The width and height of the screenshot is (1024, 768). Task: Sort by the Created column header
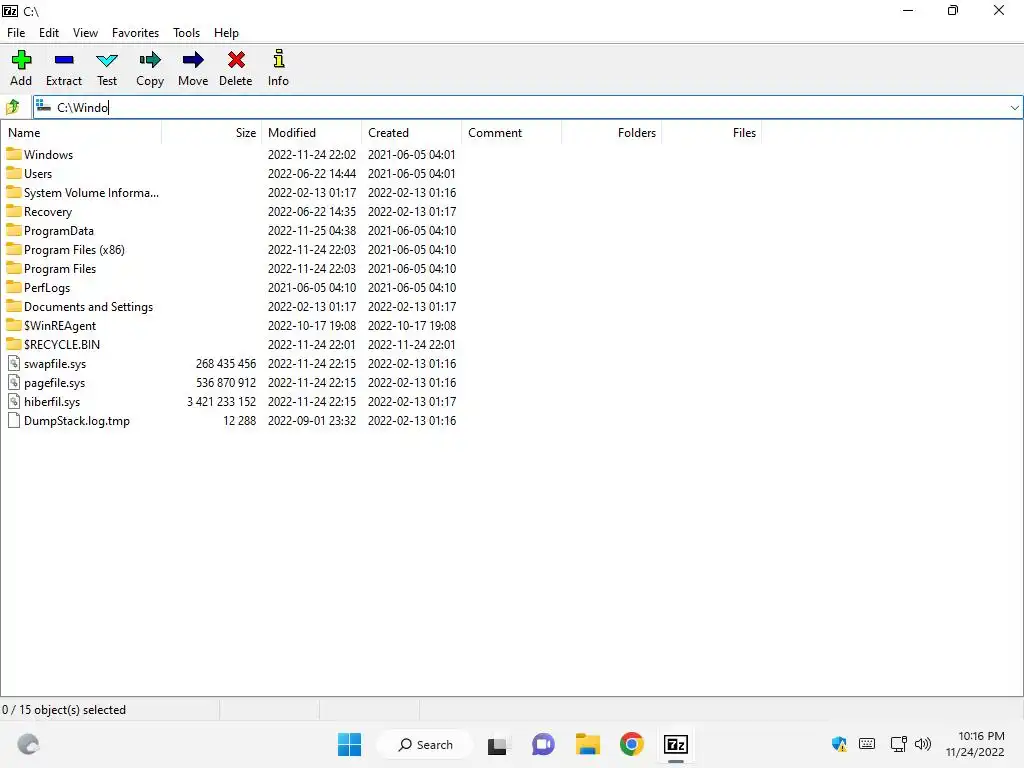(411, 133)
